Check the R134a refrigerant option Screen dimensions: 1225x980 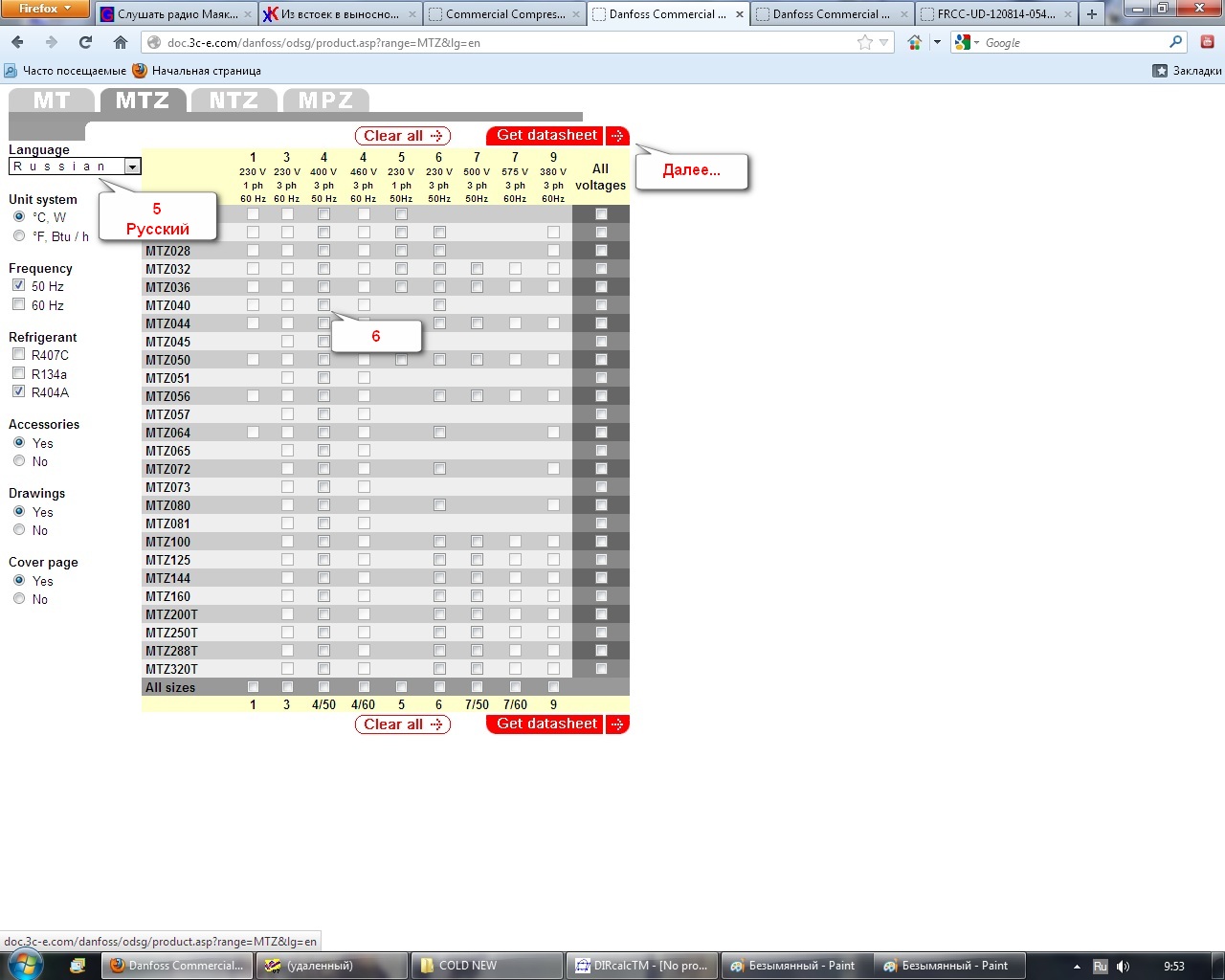pyautogui.click(x=18, y=373)
